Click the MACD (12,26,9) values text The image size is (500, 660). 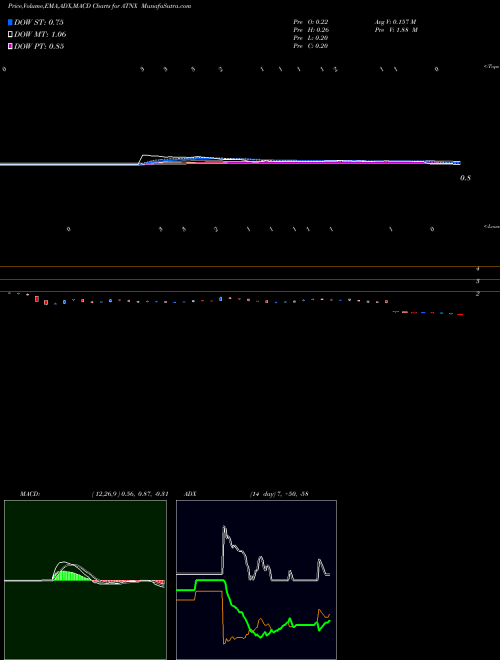click(130, 494)
